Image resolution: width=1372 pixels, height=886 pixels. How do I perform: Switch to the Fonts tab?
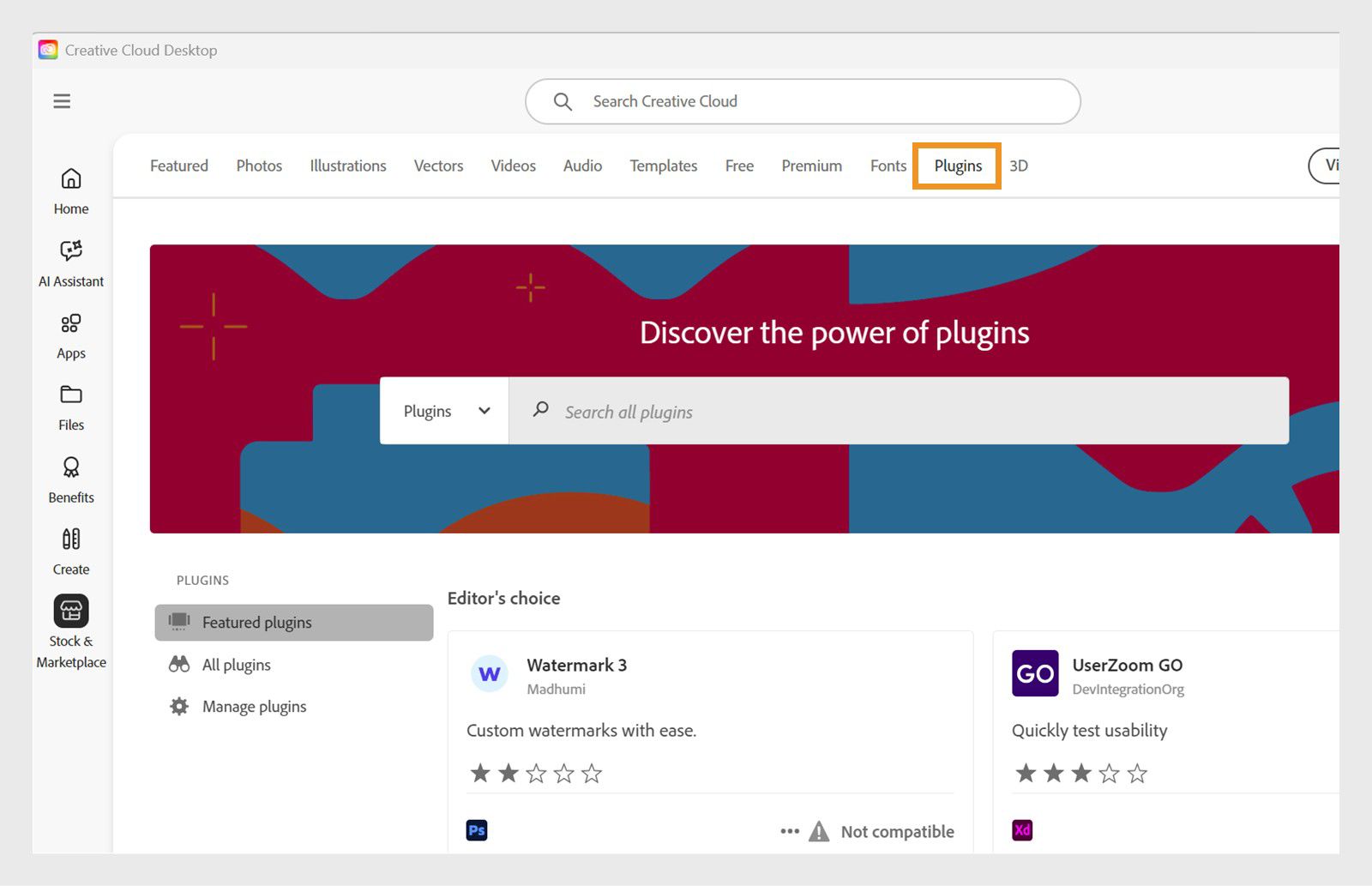888,166
